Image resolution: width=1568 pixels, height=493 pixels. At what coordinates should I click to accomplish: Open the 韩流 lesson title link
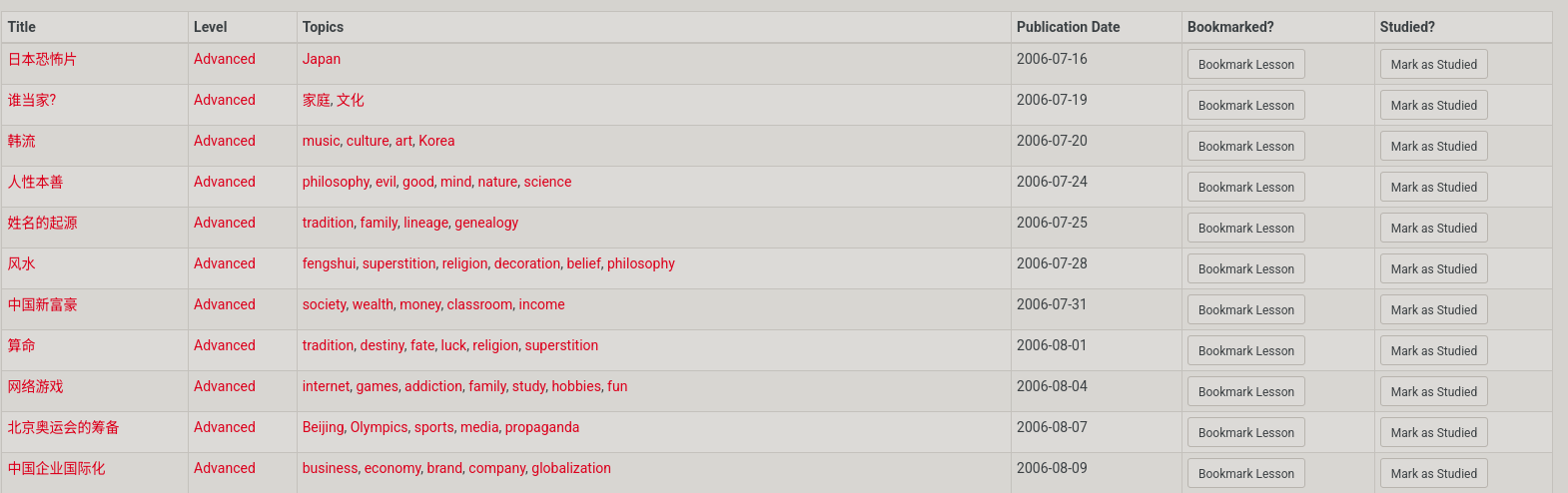pos(22,142)
